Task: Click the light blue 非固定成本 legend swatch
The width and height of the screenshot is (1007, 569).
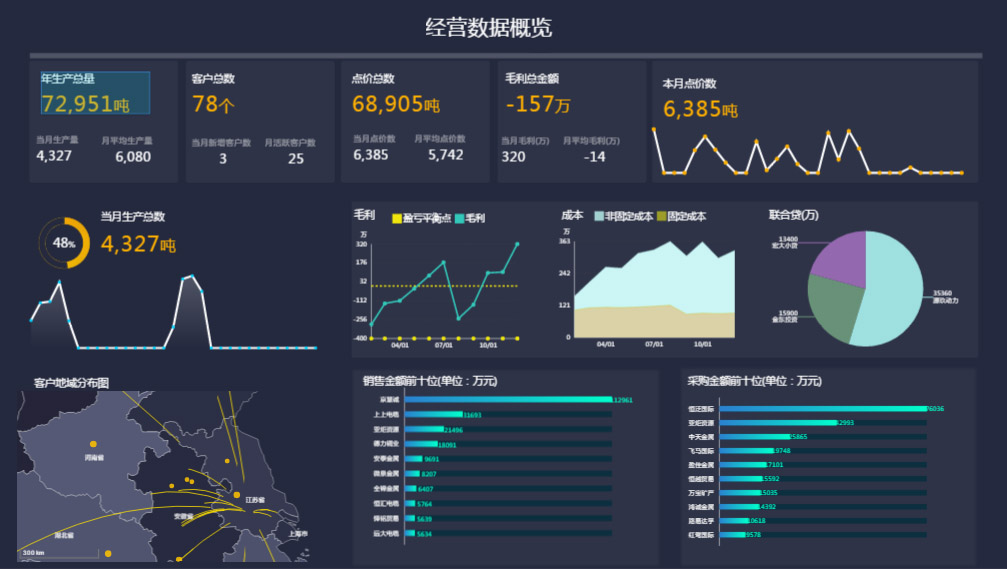Action: [x=599, y=216]
